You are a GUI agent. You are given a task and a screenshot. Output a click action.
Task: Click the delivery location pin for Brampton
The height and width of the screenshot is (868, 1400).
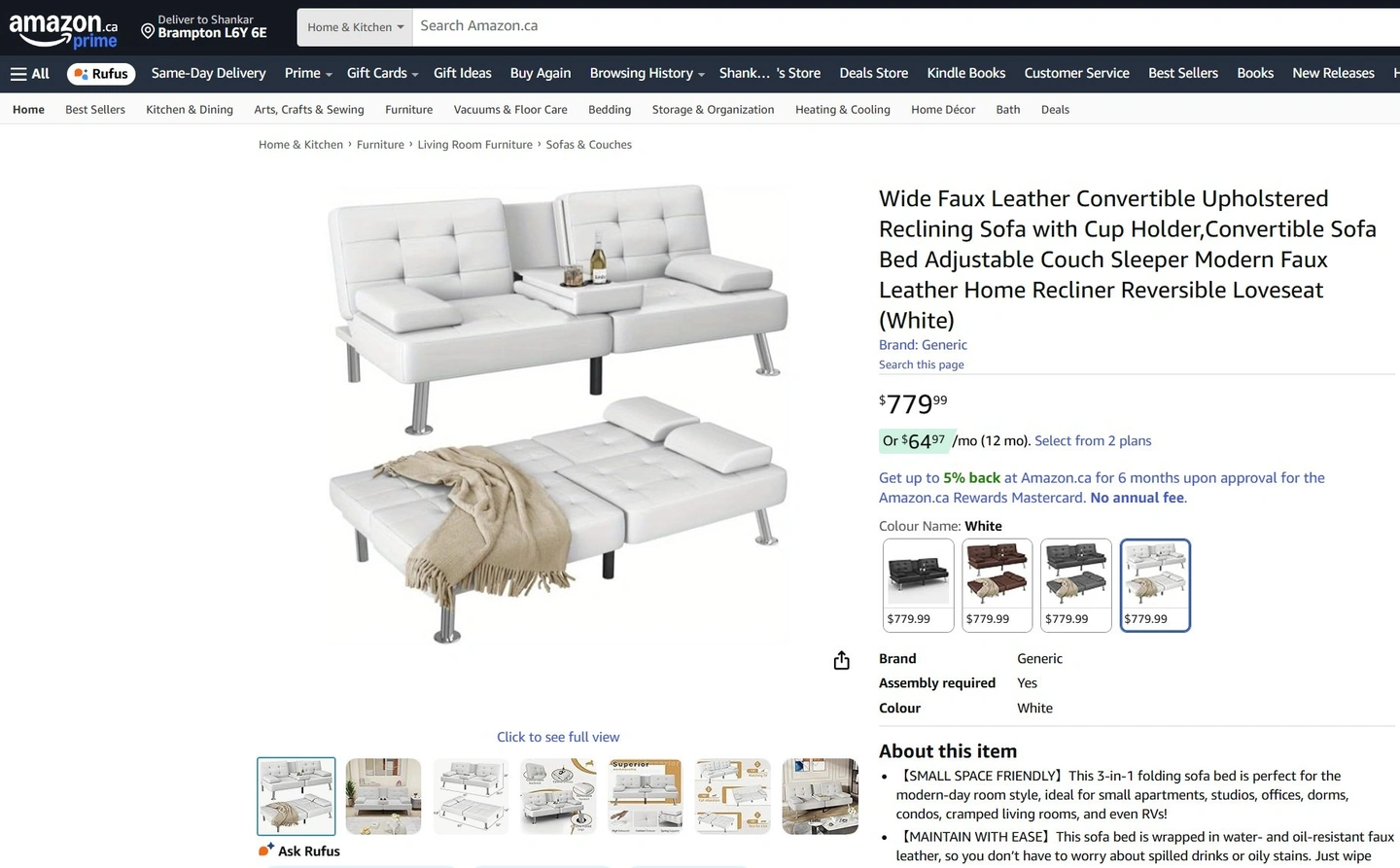148,31
